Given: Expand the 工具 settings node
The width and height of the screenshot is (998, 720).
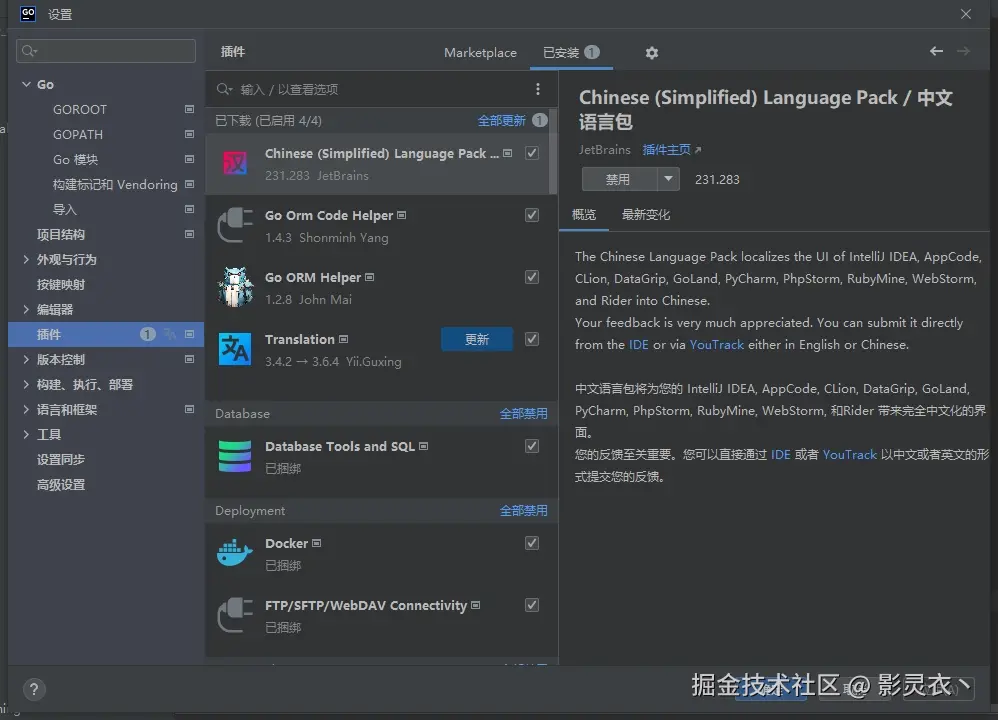Looking at the screenshot, I should click(26, 434).
